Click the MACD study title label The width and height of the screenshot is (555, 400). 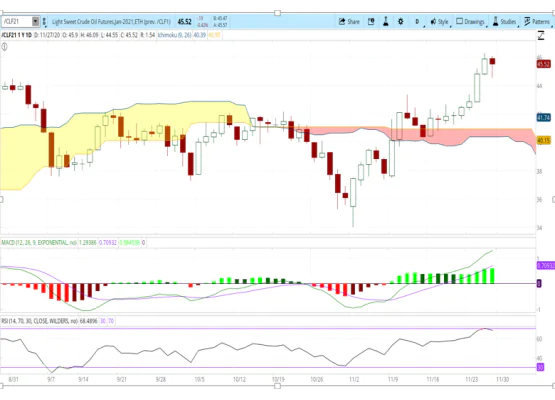[x=39, y=242]
